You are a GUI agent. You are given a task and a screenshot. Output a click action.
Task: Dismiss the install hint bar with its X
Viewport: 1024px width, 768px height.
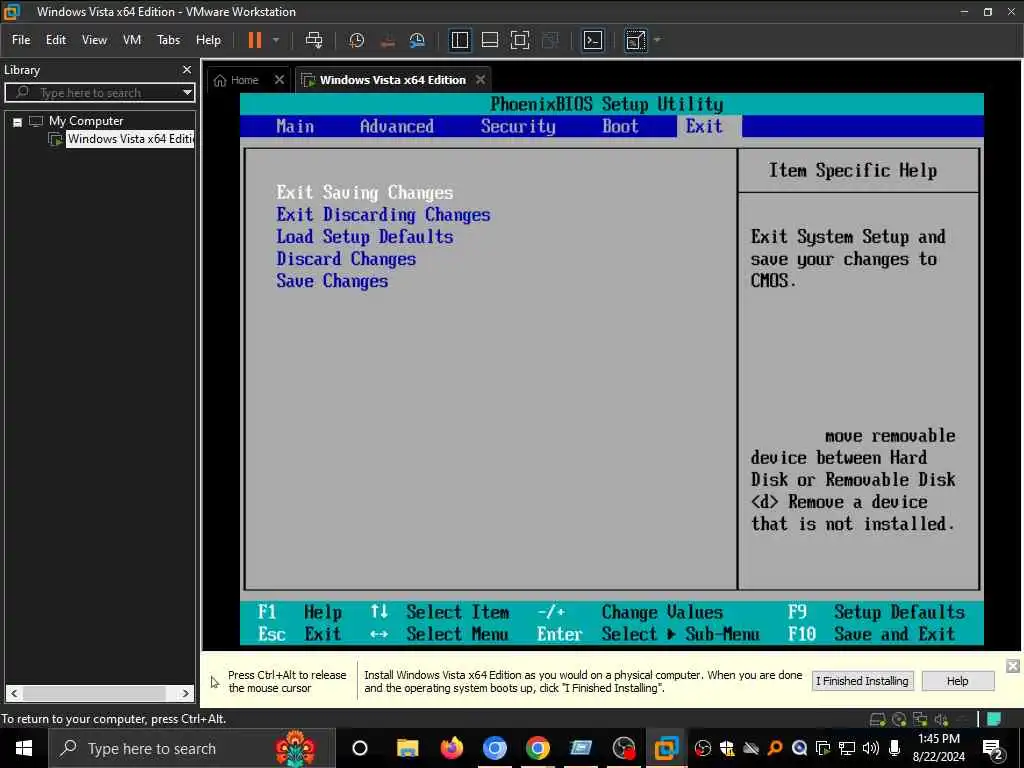[x=1012, y=666]
